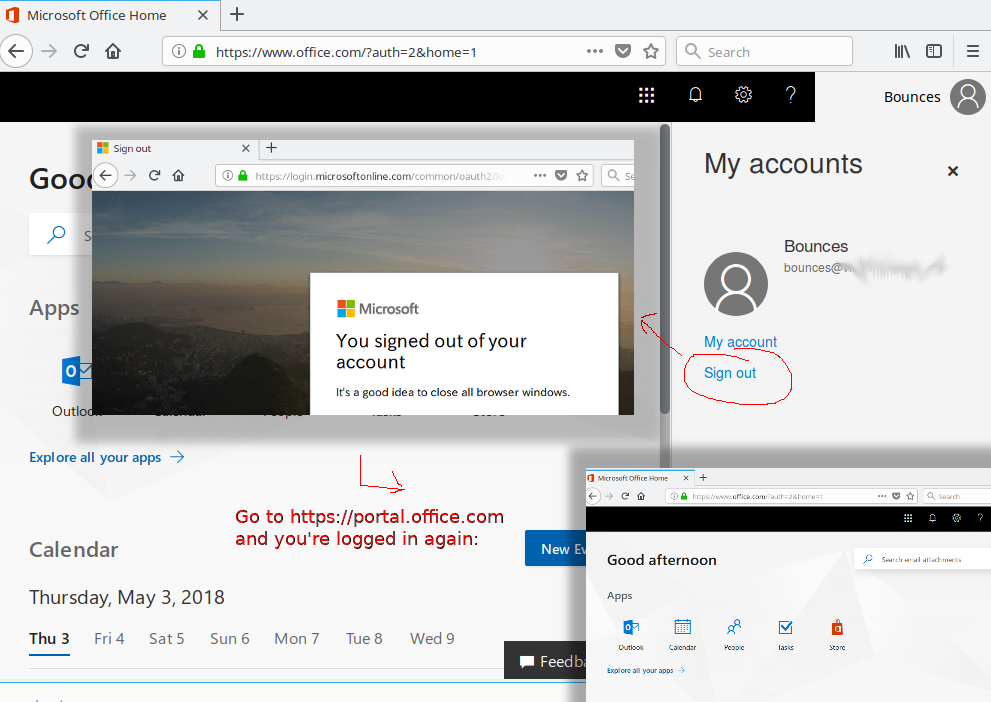Screen dimensions: 991x702
Task: Open the My account link
Action: coord(740,342)
